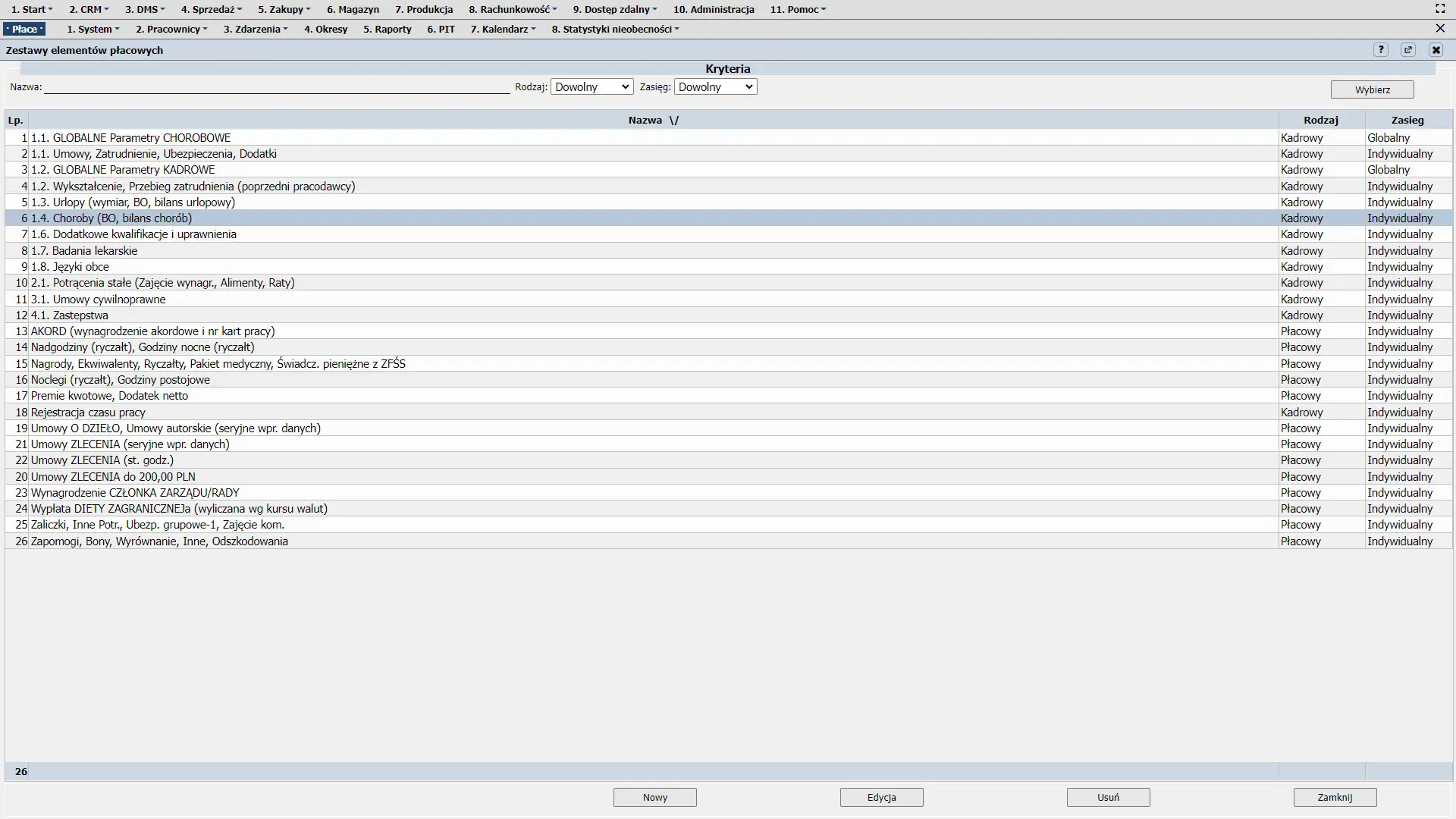Select the row 3.1. Umowy cywilnoprawne
The image size is (1456, 819).
[x=99, y=300]
